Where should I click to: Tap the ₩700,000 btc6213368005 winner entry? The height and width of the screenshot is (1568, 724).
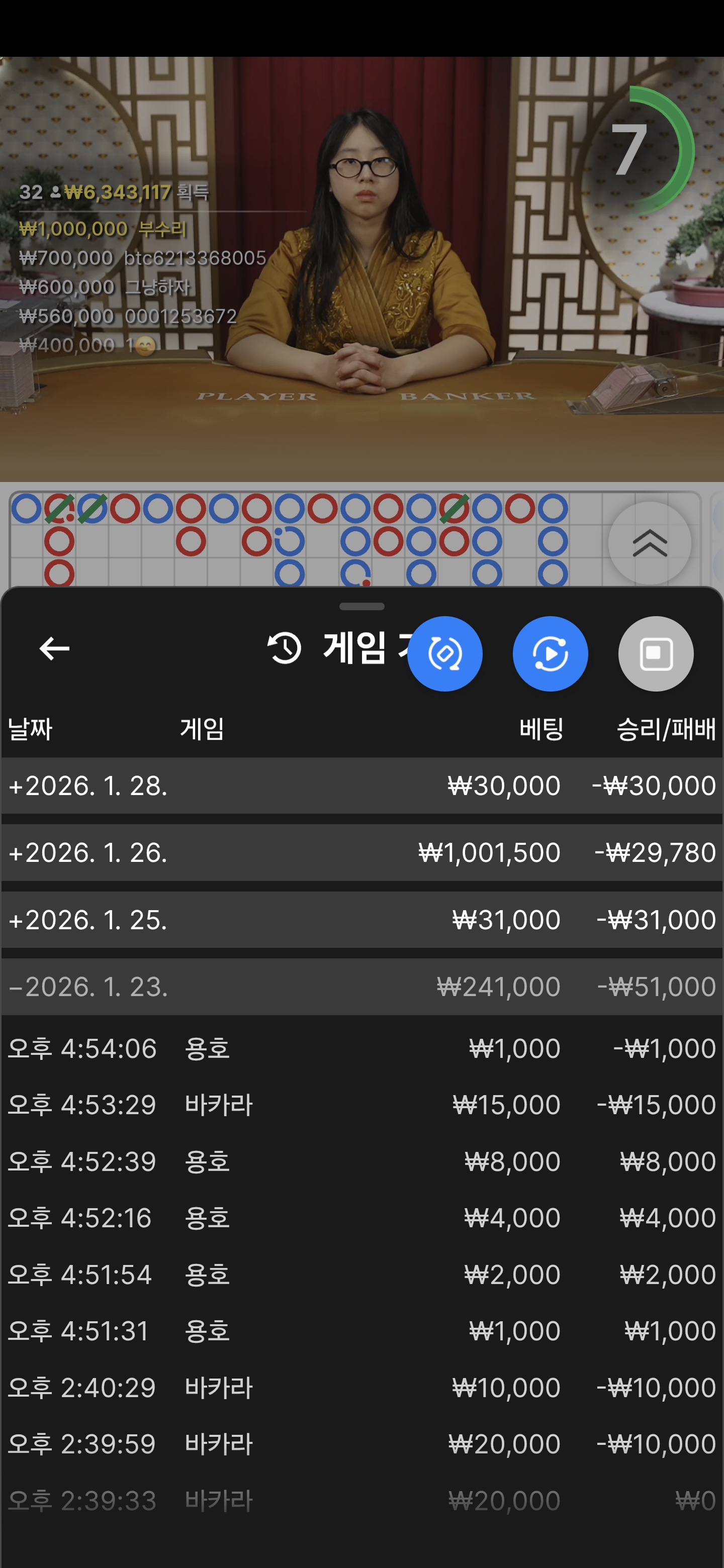coord(142,258)
